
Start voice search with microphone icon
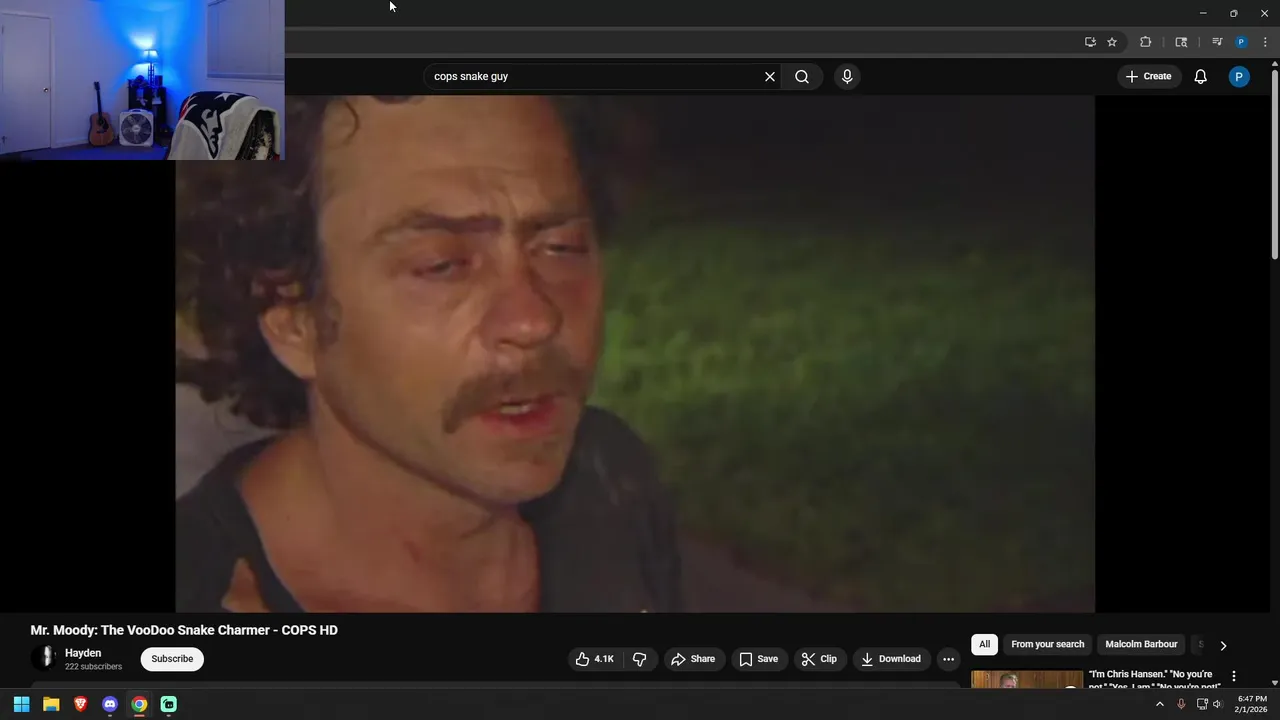(847, 76)
